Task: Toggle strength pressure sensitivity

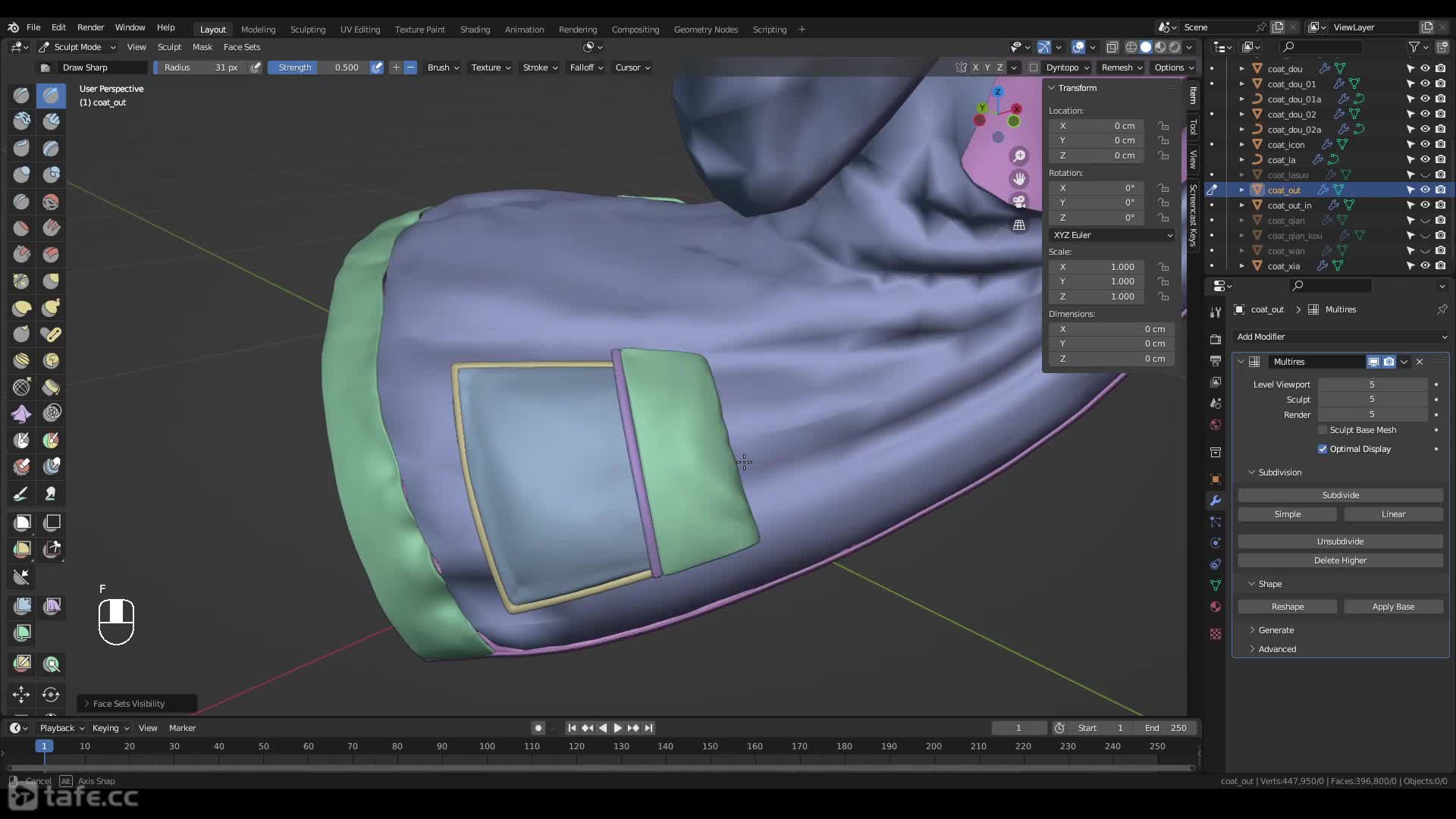Action: point(377,67)
